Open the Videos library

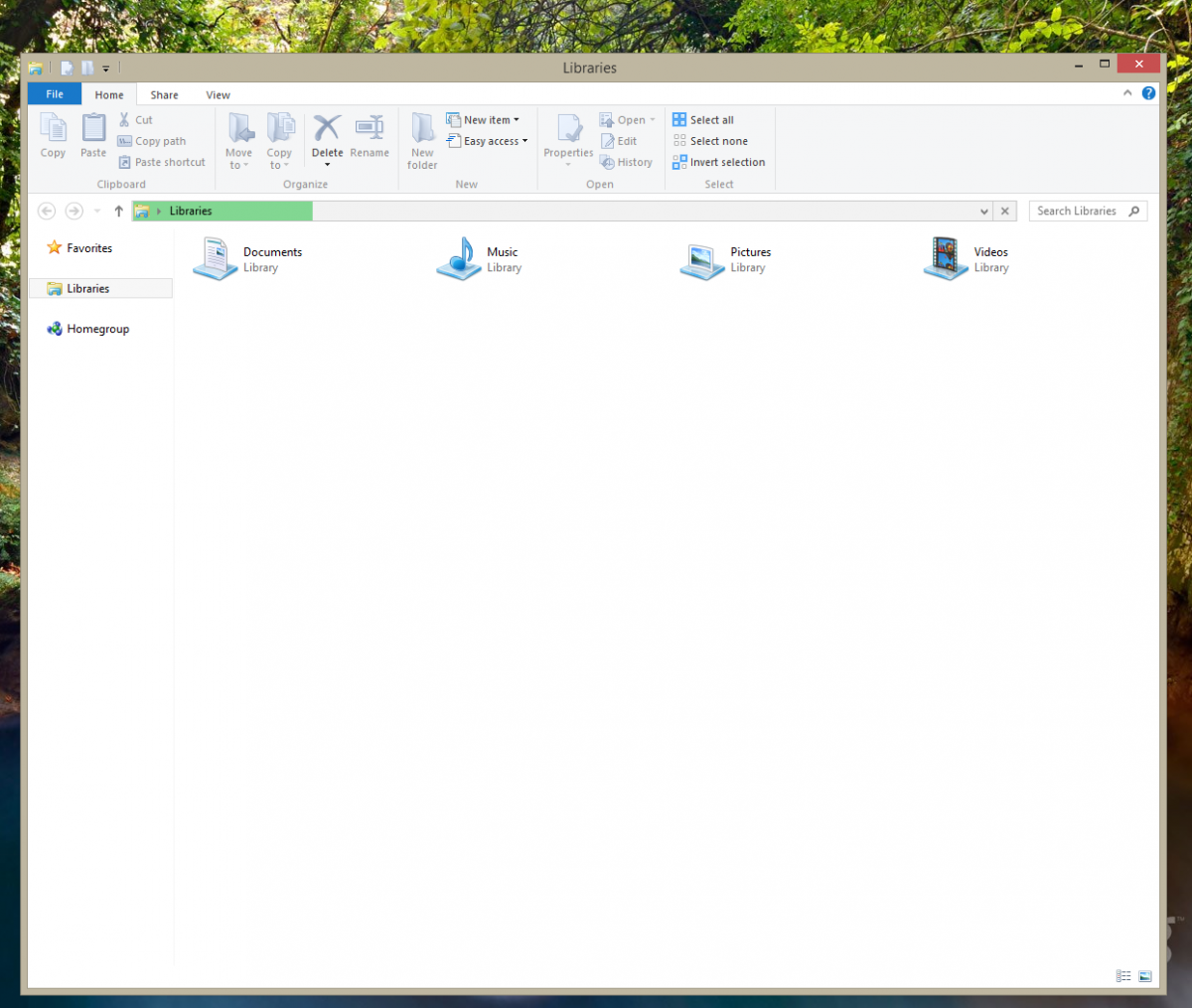[x=967, y=258]
